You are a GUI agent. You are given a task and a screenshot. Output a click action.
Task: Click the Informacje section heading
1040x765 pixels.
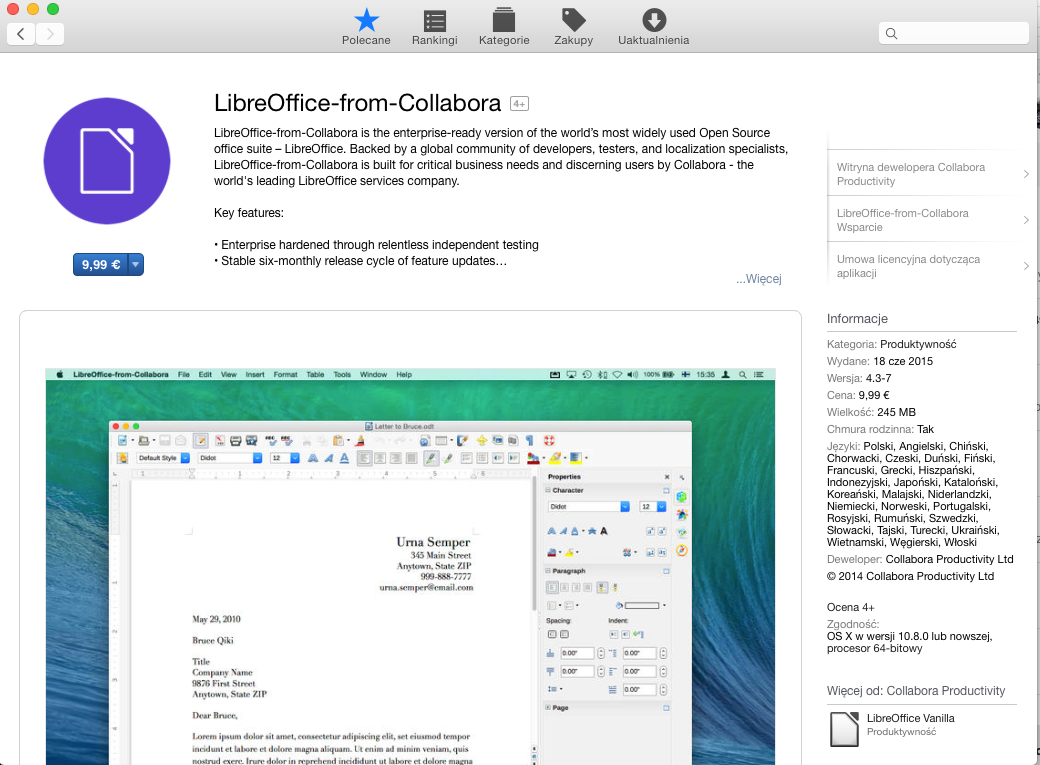[857, 318]
